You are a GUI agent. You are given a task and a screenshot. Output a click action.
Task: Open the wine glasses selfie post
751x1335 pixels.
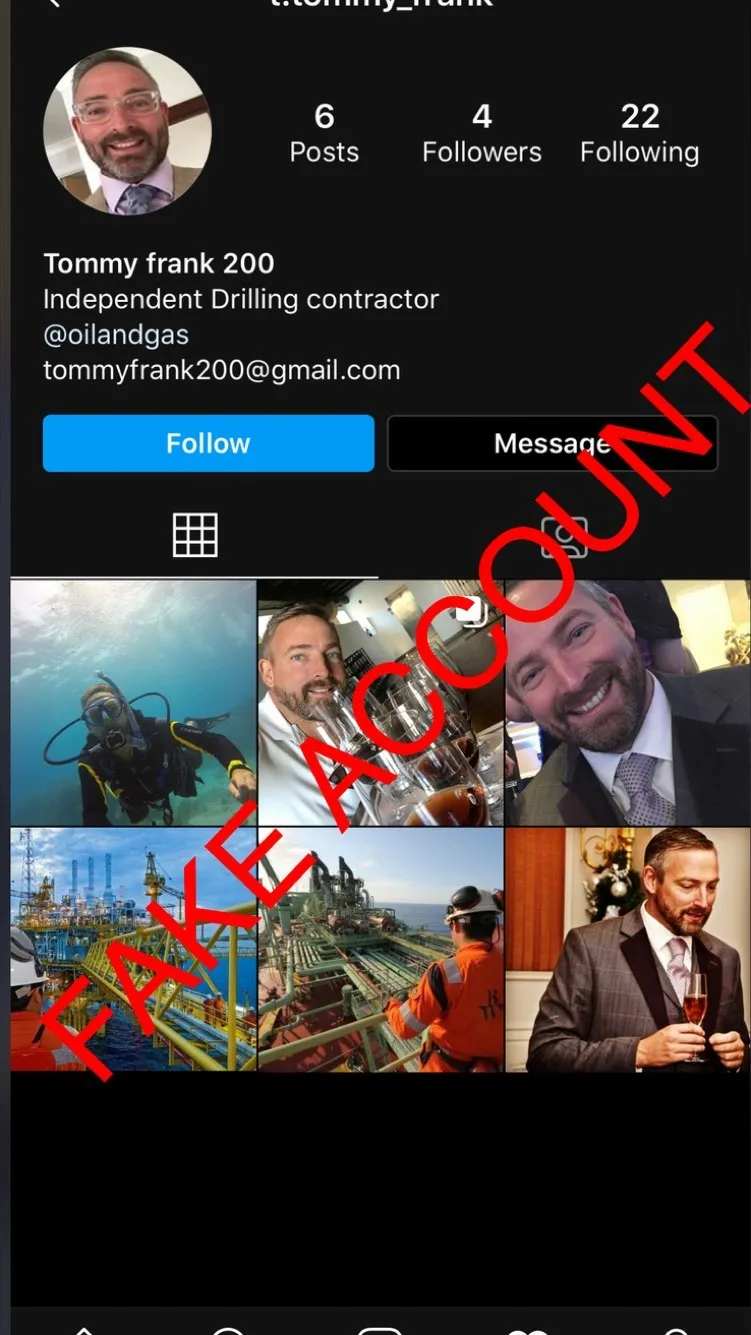click(381, 703)
